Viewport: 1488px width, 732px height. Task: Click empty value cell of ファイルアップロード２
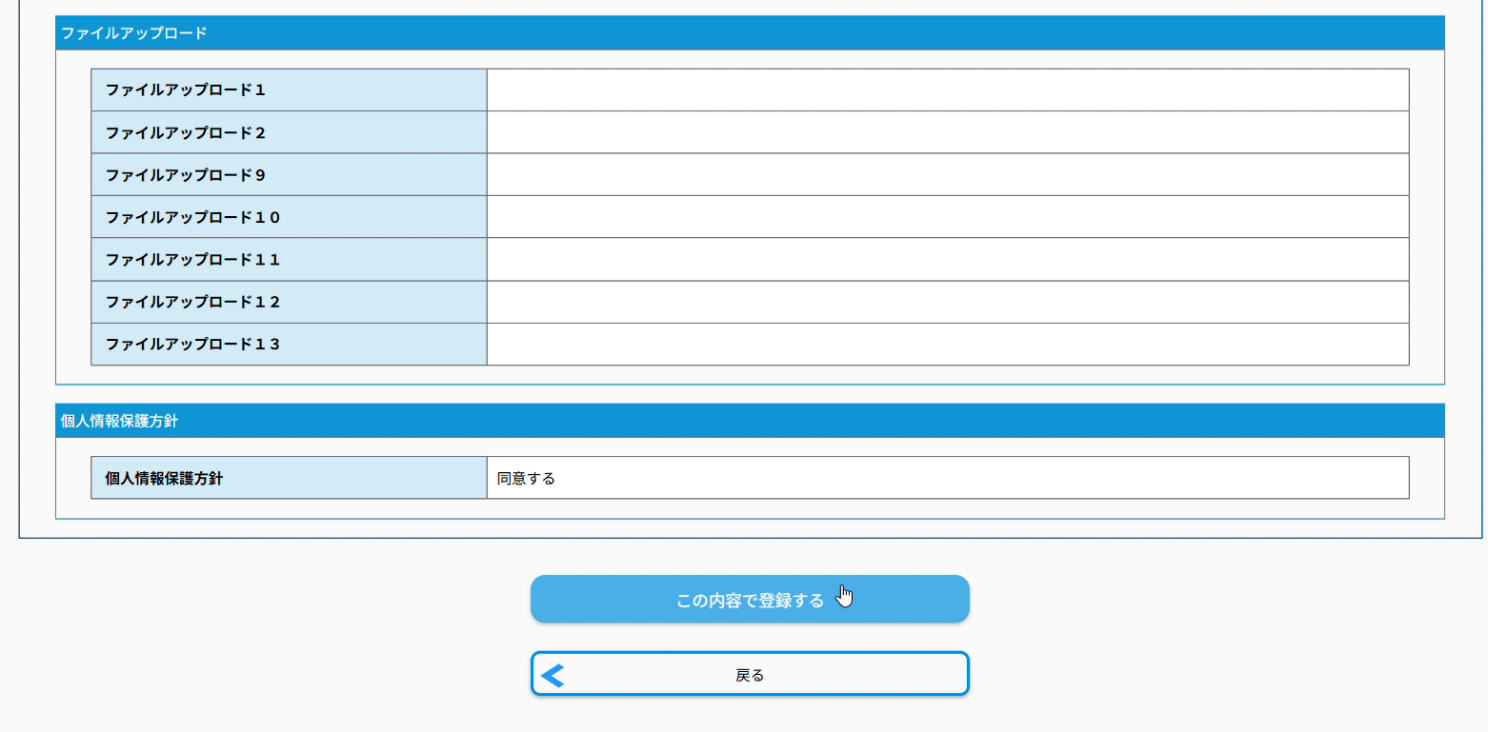(x=947, y=133)
